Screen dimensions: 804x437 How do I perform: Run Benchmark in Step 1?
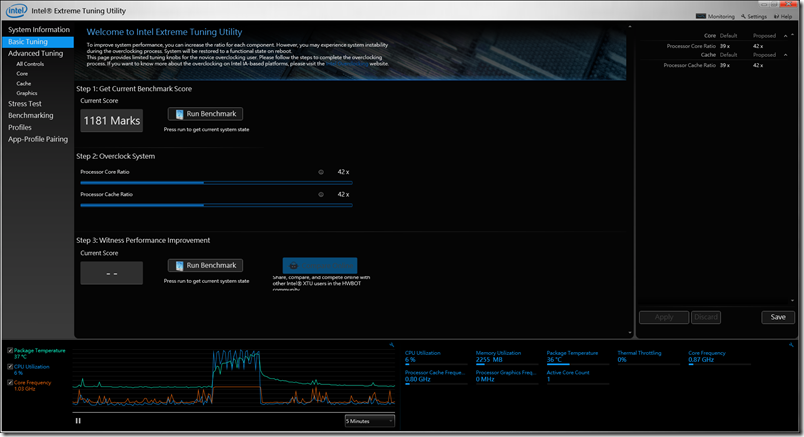[206, 114]
